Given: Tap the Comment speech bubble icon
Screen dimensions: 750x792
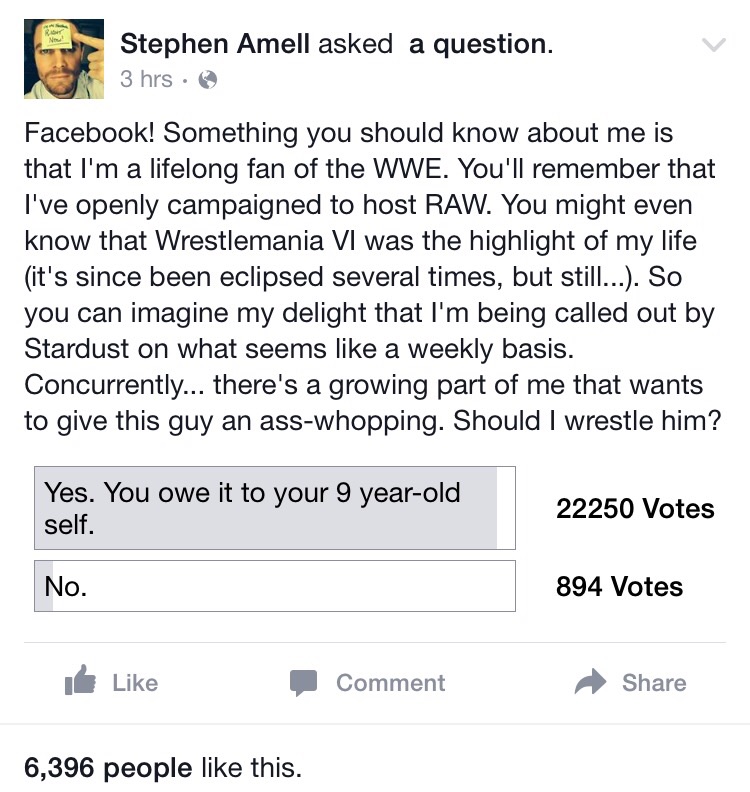Looking at the screenshot, I should click(x=303, y=683).
